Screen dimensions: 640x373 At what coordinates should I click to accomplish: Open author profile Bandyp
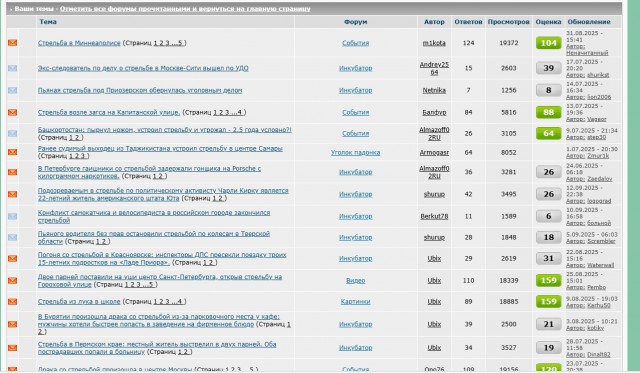click(434, 112)
